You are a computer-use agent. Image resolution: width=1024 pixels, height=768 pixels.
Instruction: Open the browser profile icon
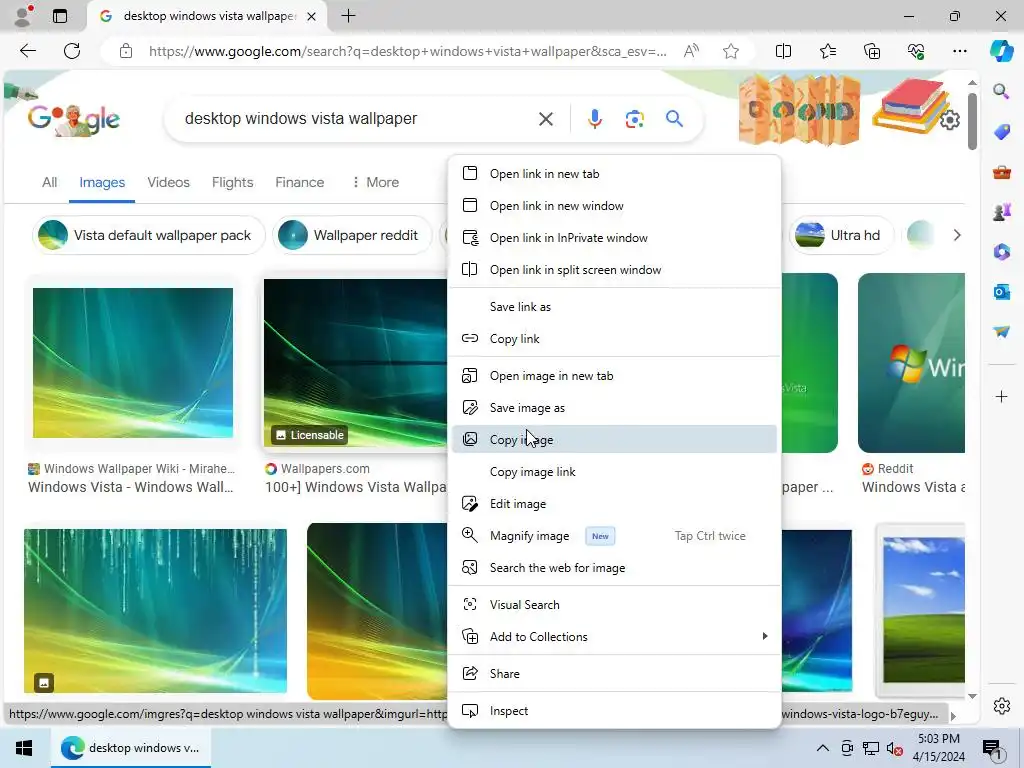23,16
